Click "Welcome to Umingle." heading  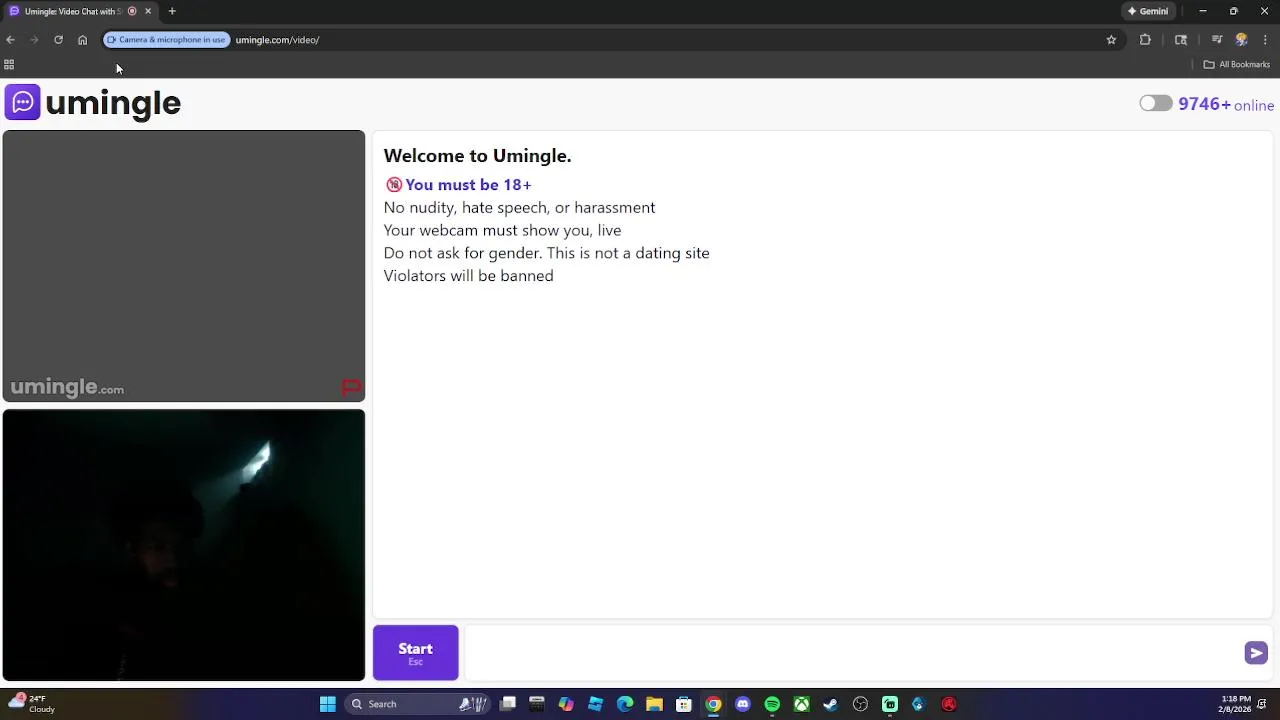477,156
